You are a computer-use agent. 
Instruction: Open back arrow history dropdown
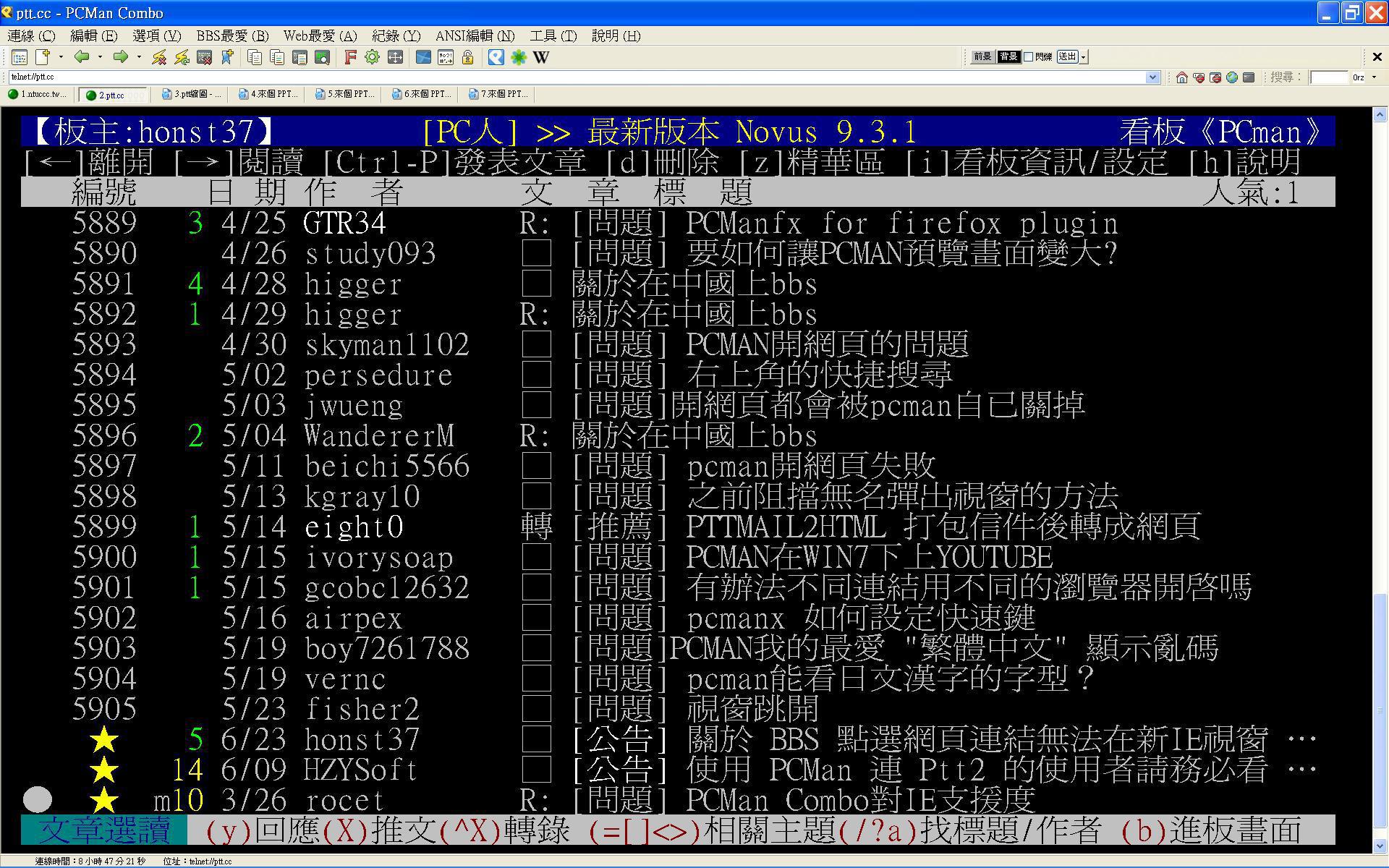click(100, 57)
